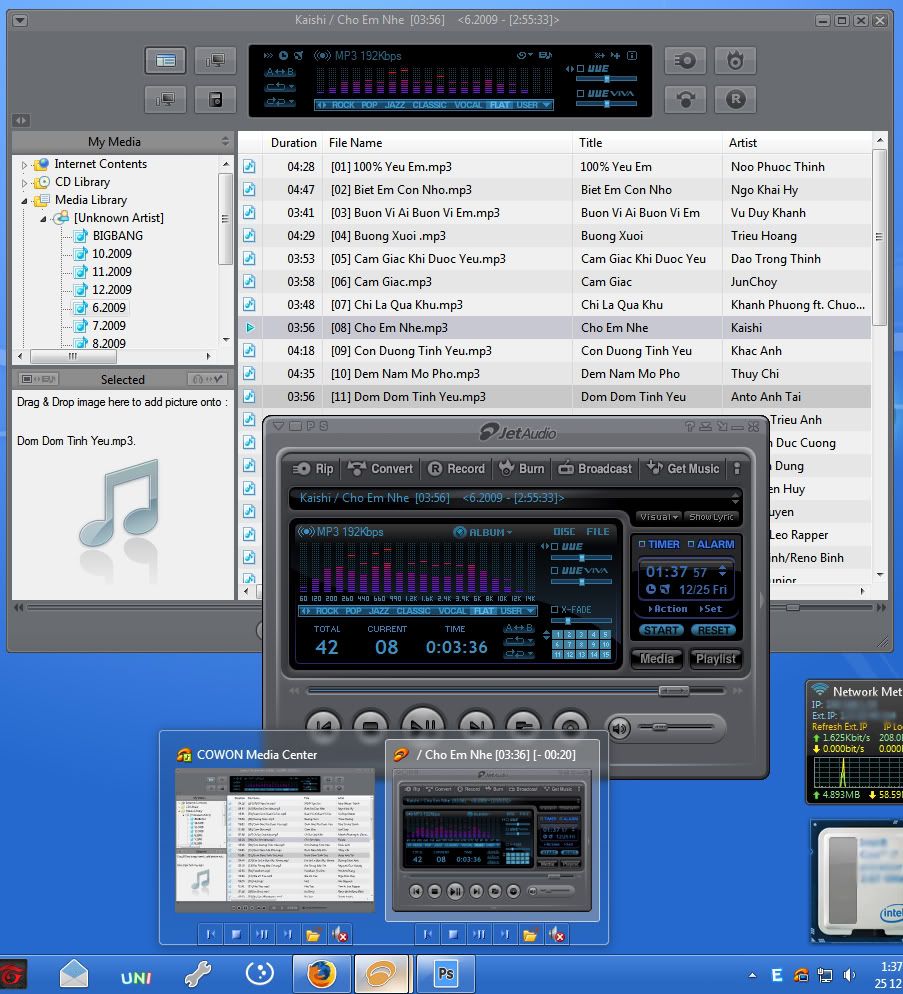The image size is (903, 994).
Task: Click the record R icon in Media Center
Action: [736, 100]
